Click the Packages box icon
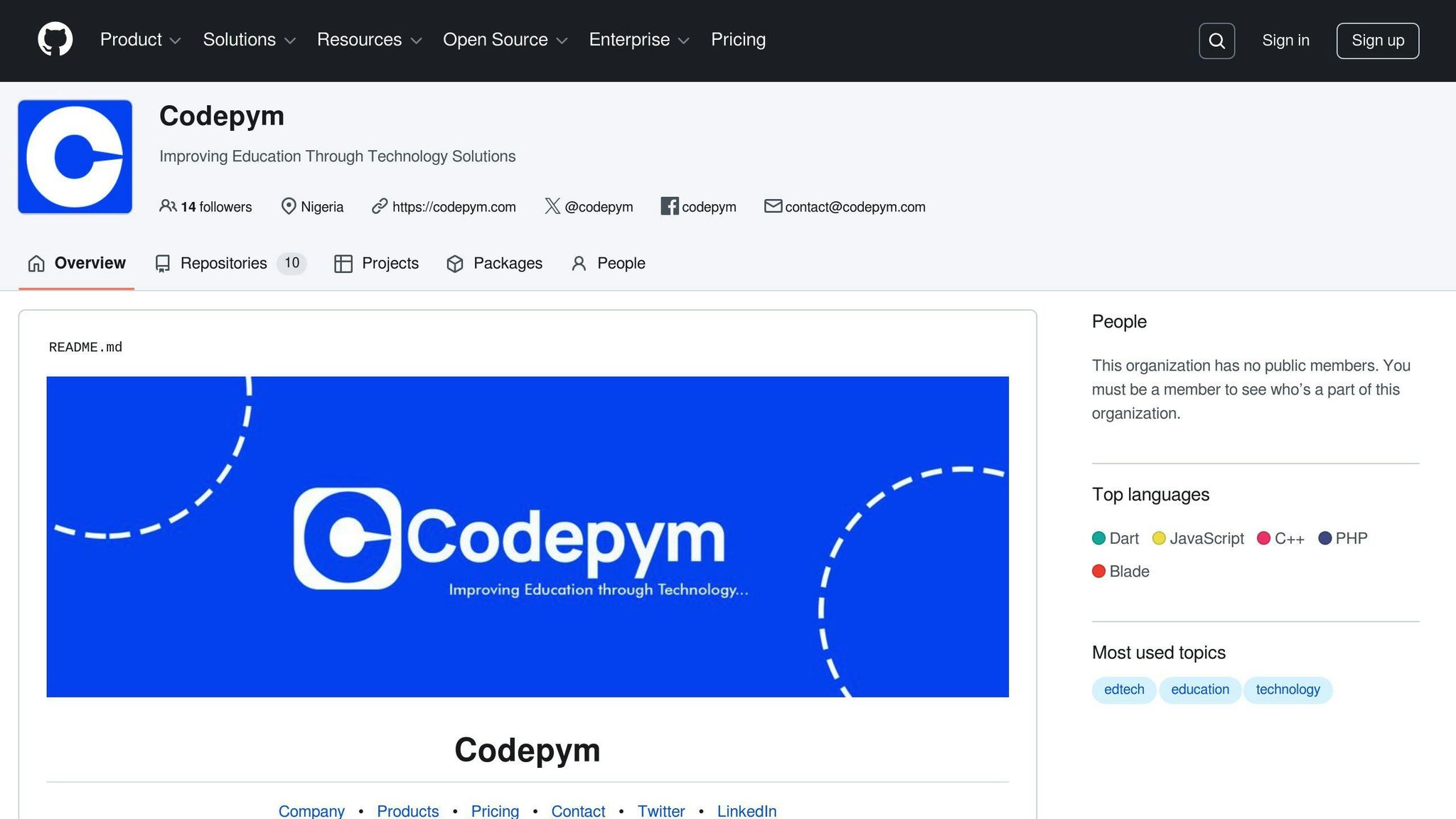The height and width of the screenshot is (819, 1456). [455, 264]
